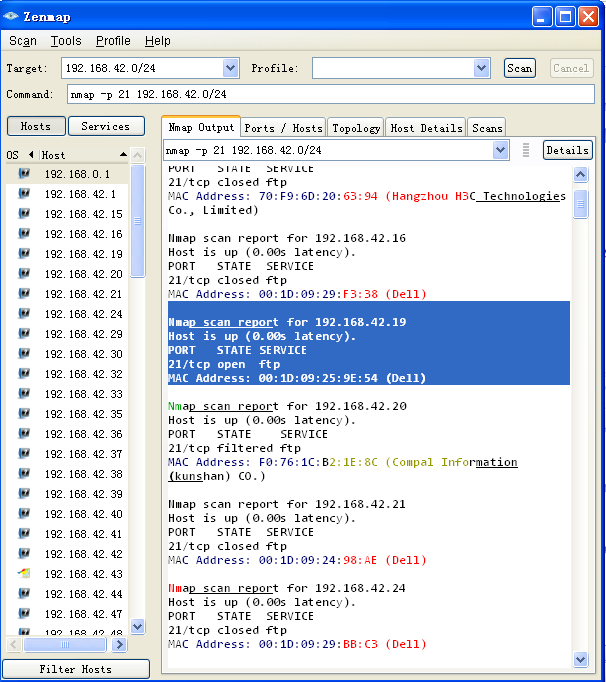606x682 pixels.
Task: Click the highlighted '21/tcp open ftp' line
Action: pyautogui.click(x=224, y=364)
